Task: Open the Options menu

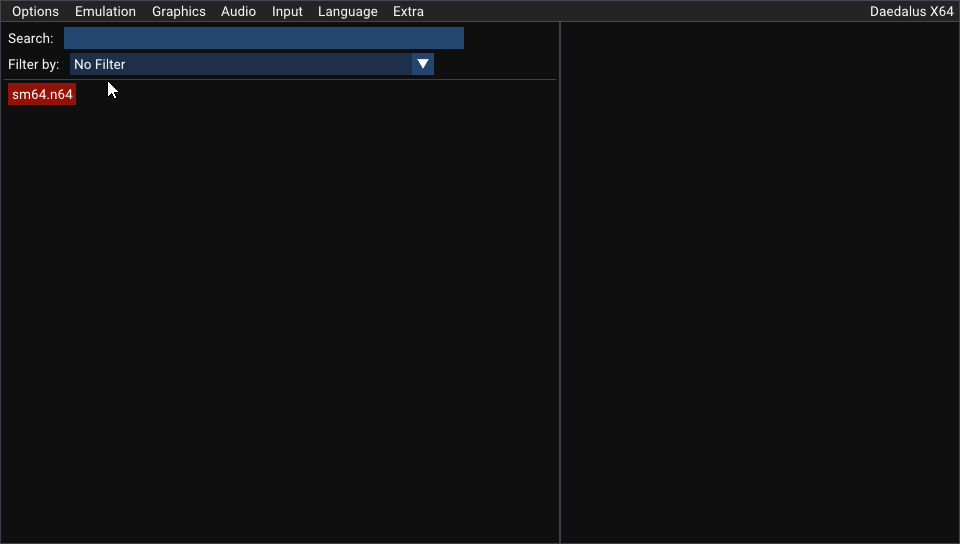Action: coord(35,12)
